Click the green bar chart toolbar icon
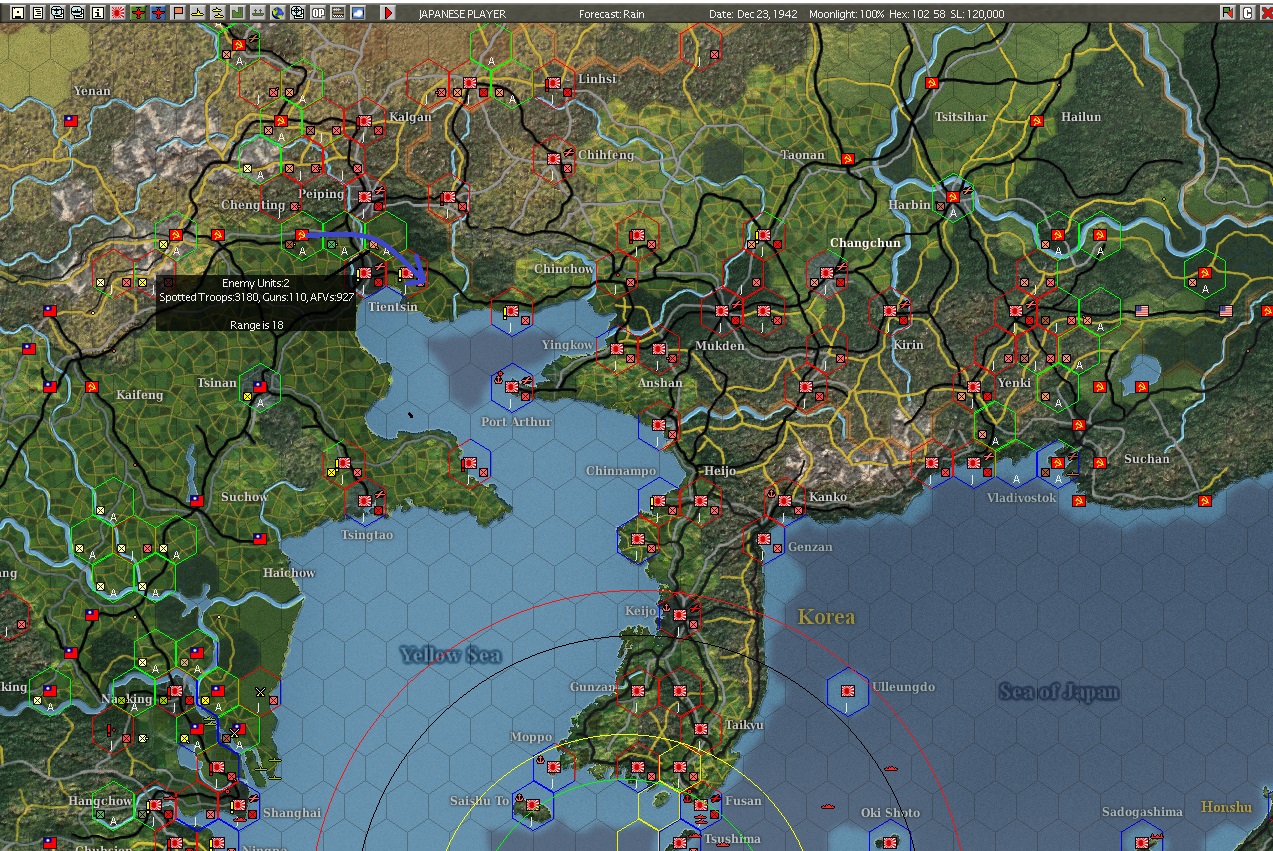Viewport: 1273px width, 851px height. pyautogui.click(x=237, y=13)
